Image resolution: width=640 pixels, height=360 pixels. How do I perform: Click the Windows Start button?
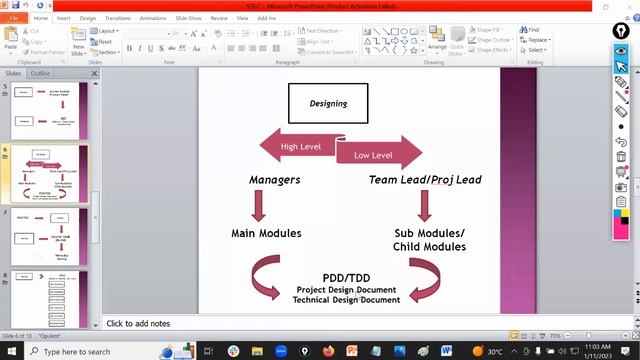click(x=12, y=351)
